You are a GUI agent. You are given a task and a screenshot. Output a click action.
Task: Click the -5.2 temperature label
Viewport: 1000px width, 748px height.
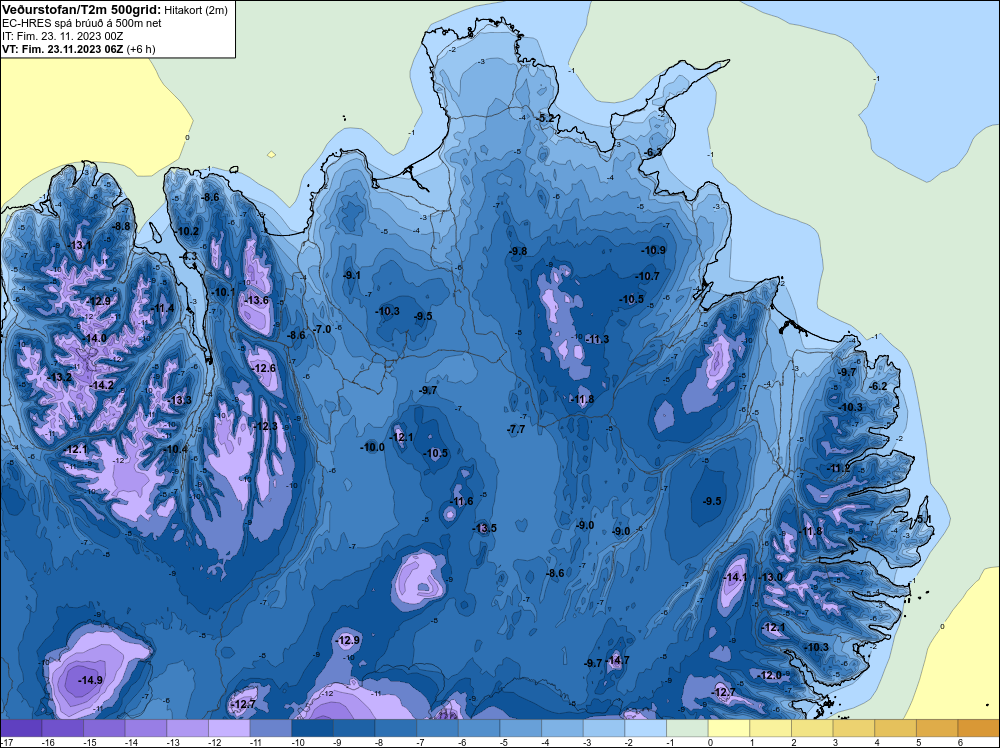pyautogui.click(x=547, y=119)
